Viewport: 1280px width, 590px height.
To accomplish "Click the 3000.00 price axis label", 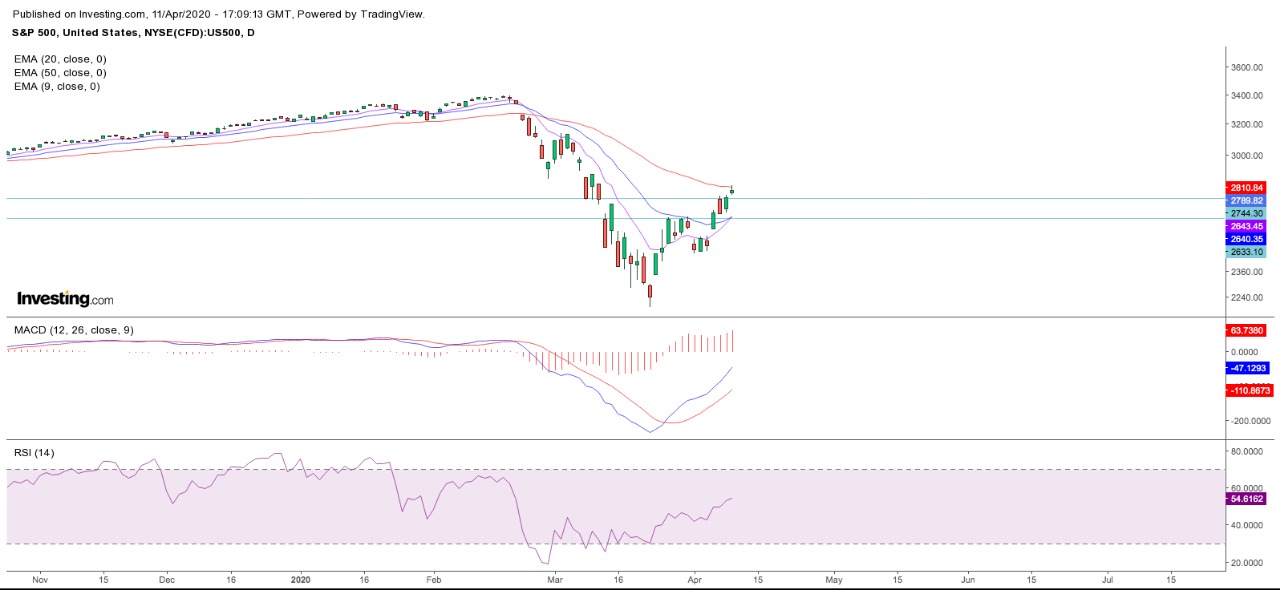I will 1247,156.
